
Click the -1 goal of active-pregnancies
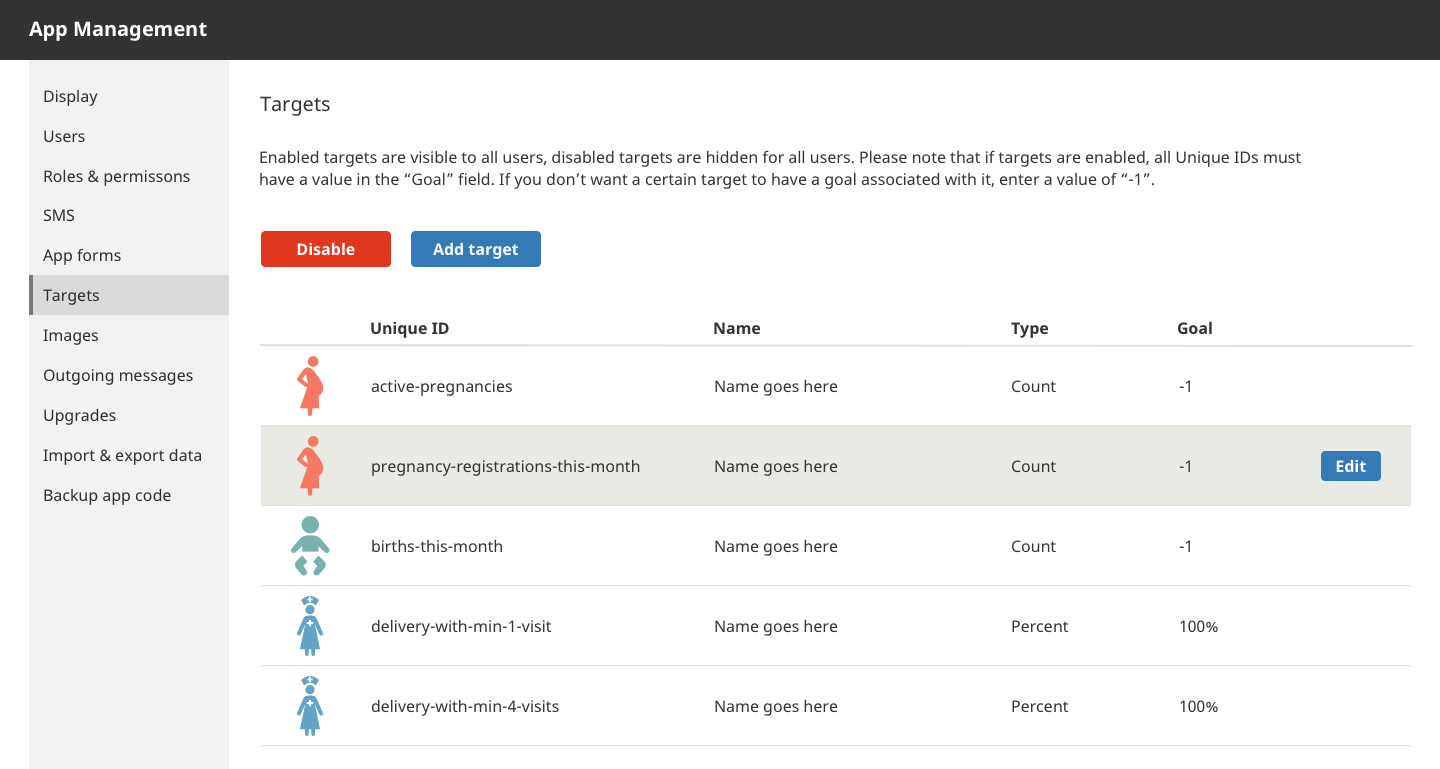pyautogui.click(x=1185, y=386)
